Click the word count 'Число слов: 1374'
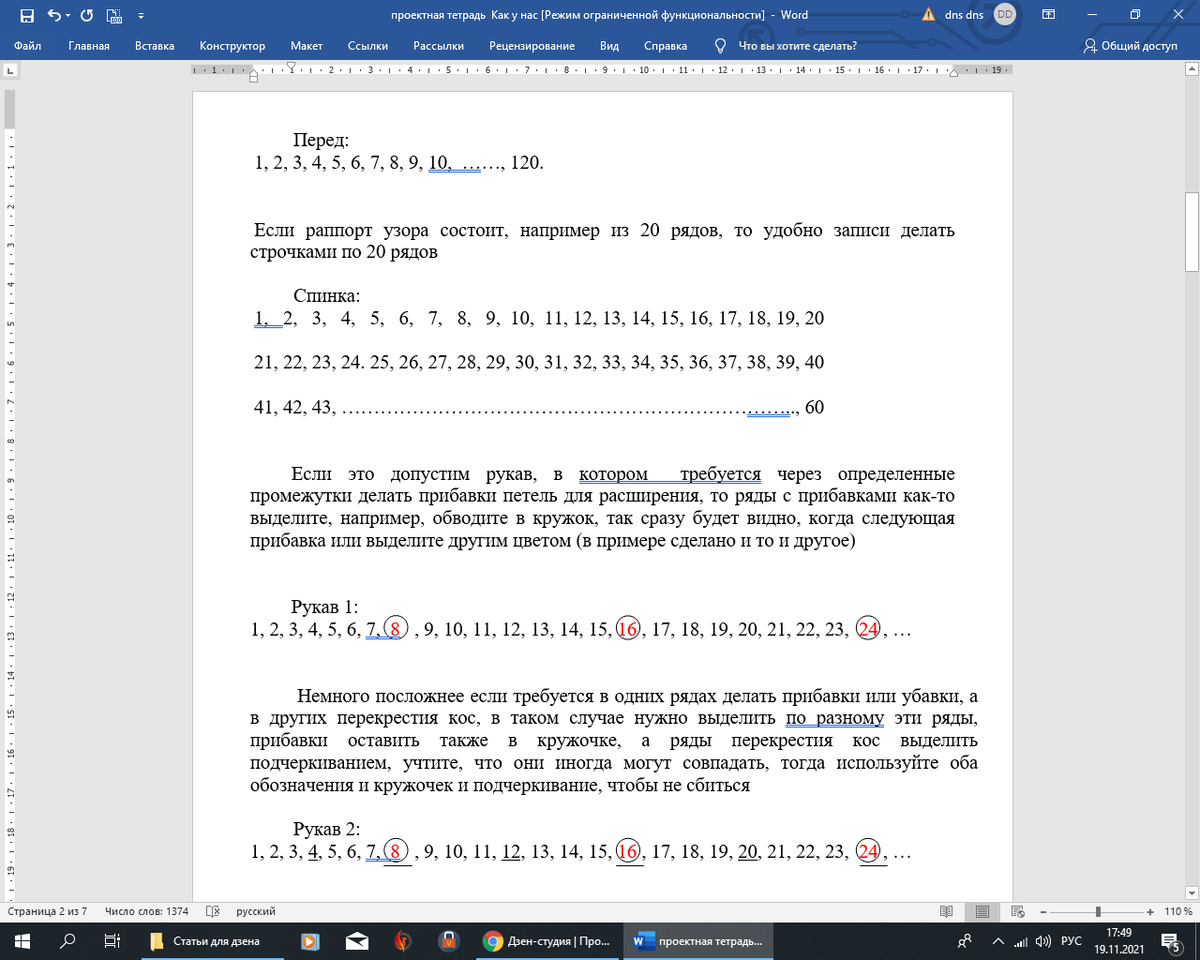This screenshot has width=1200, height=960. click(x=148, y=911)
